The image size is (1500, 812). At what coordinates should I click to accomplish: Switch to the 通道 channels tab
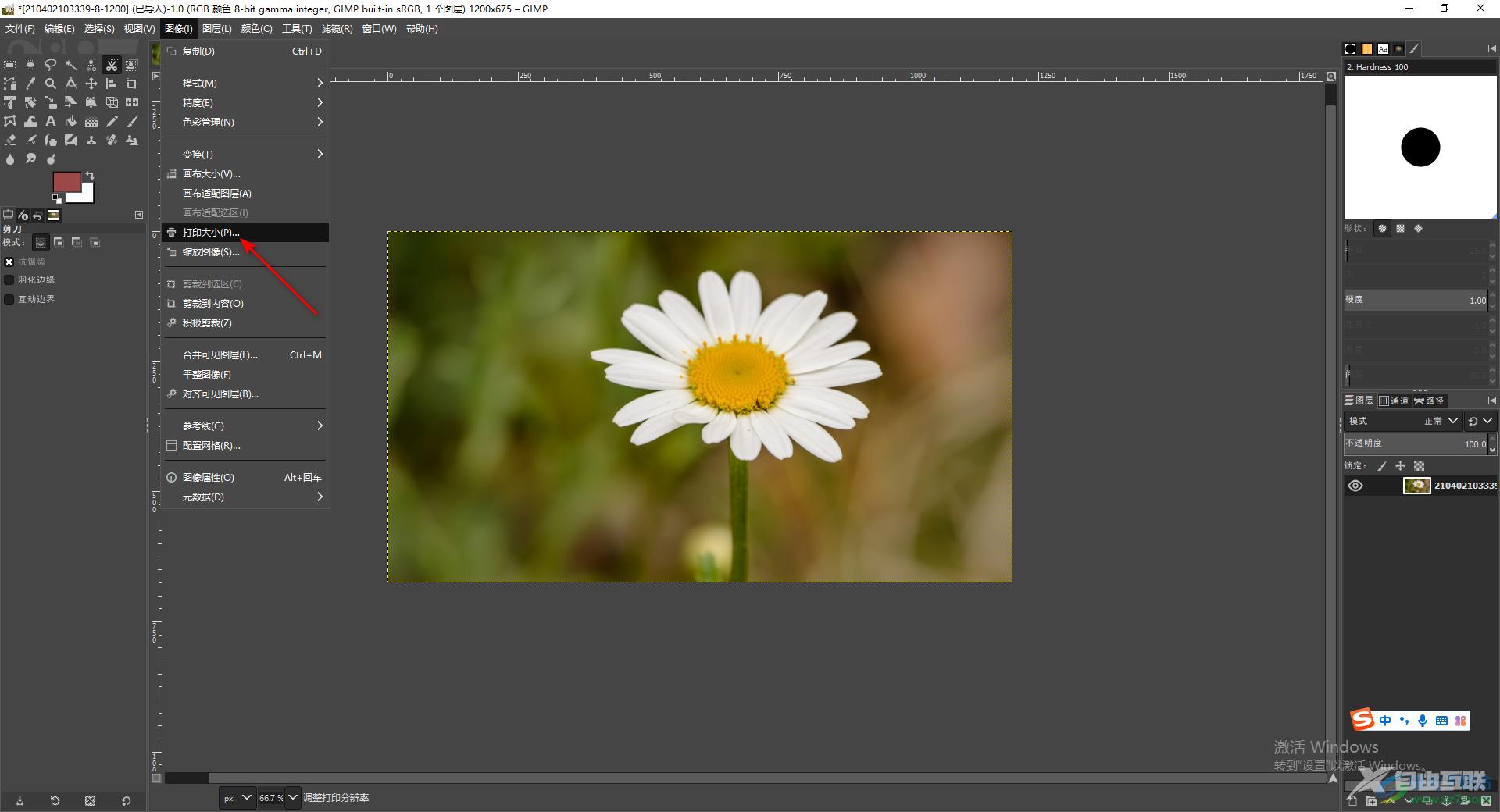click(1394, 401)
